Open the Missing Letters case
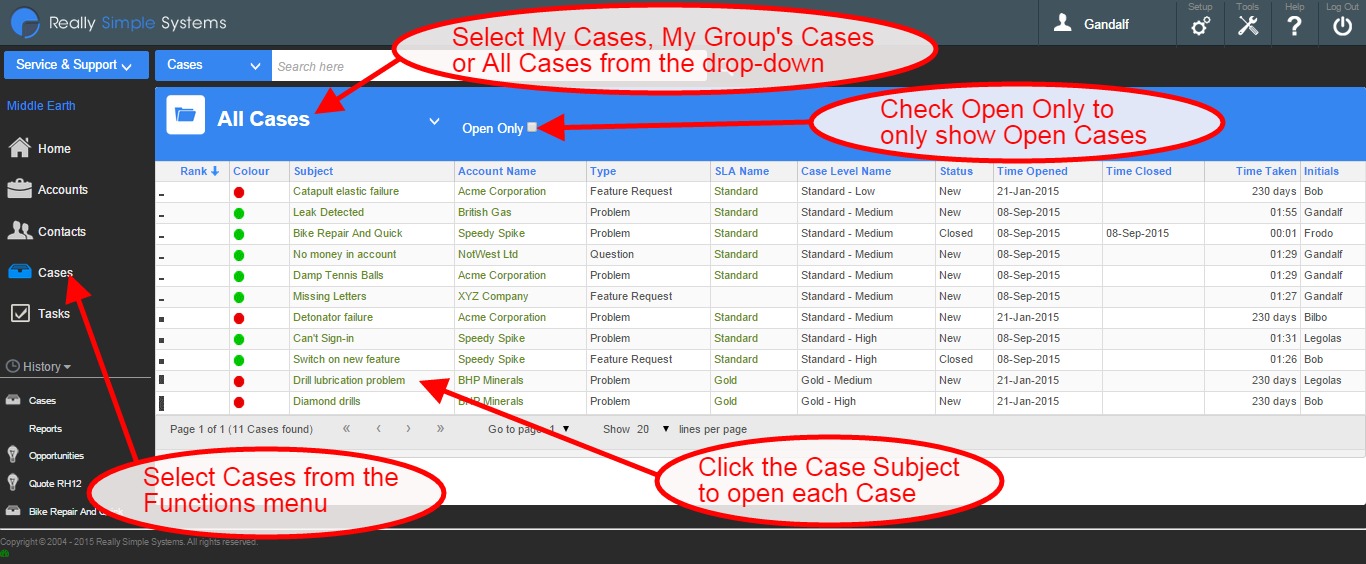This screenshot has width=1366, height=564. tap(329, 296)
